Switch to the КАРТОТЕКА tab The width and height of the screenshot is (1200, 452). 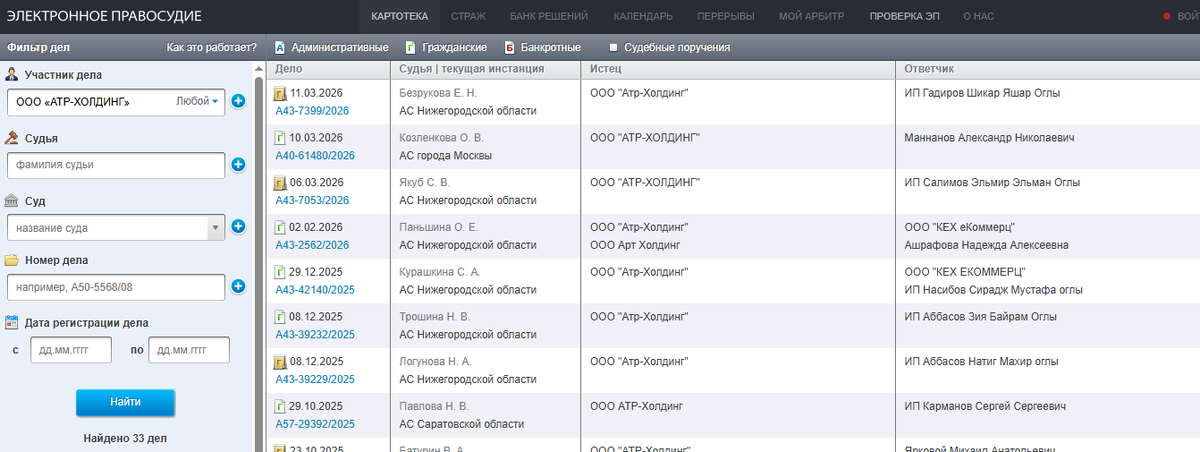[399, 16]
